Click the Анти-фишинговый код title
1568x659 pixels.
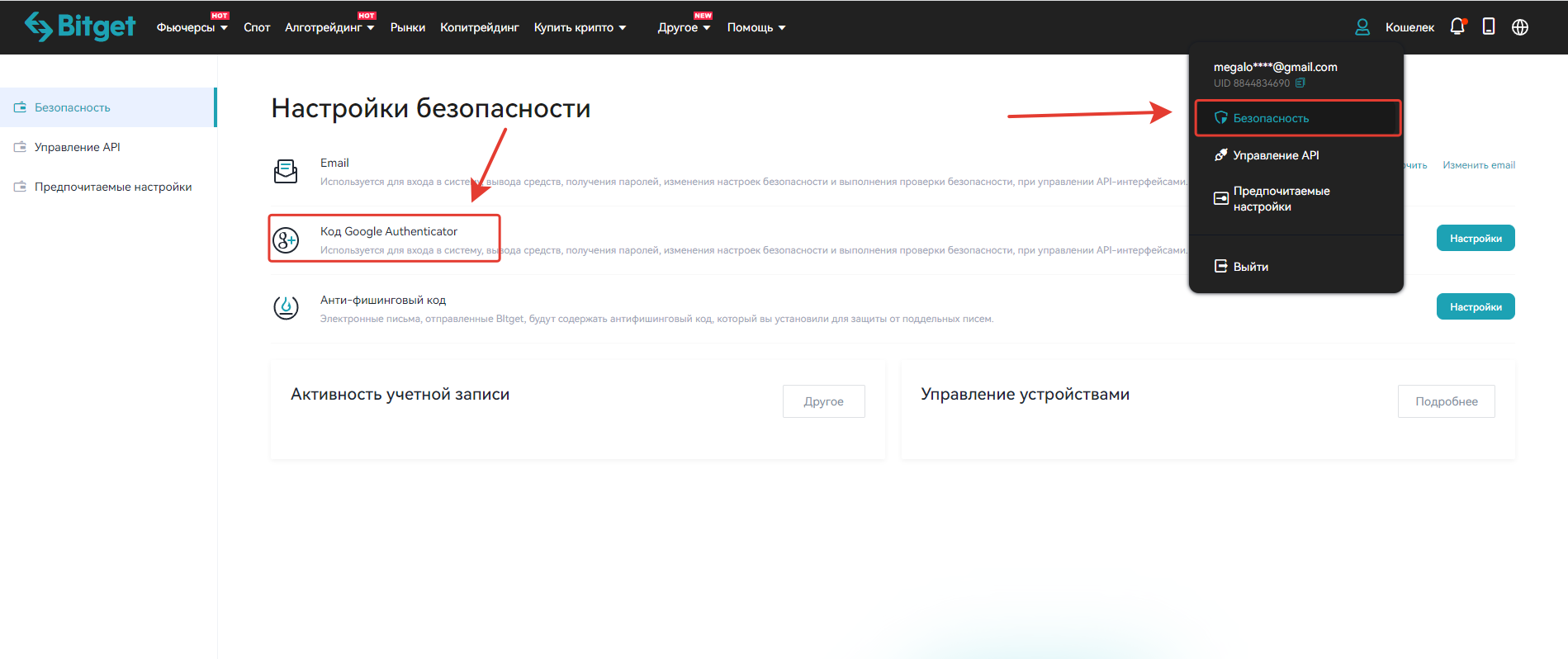coord(383,300)
